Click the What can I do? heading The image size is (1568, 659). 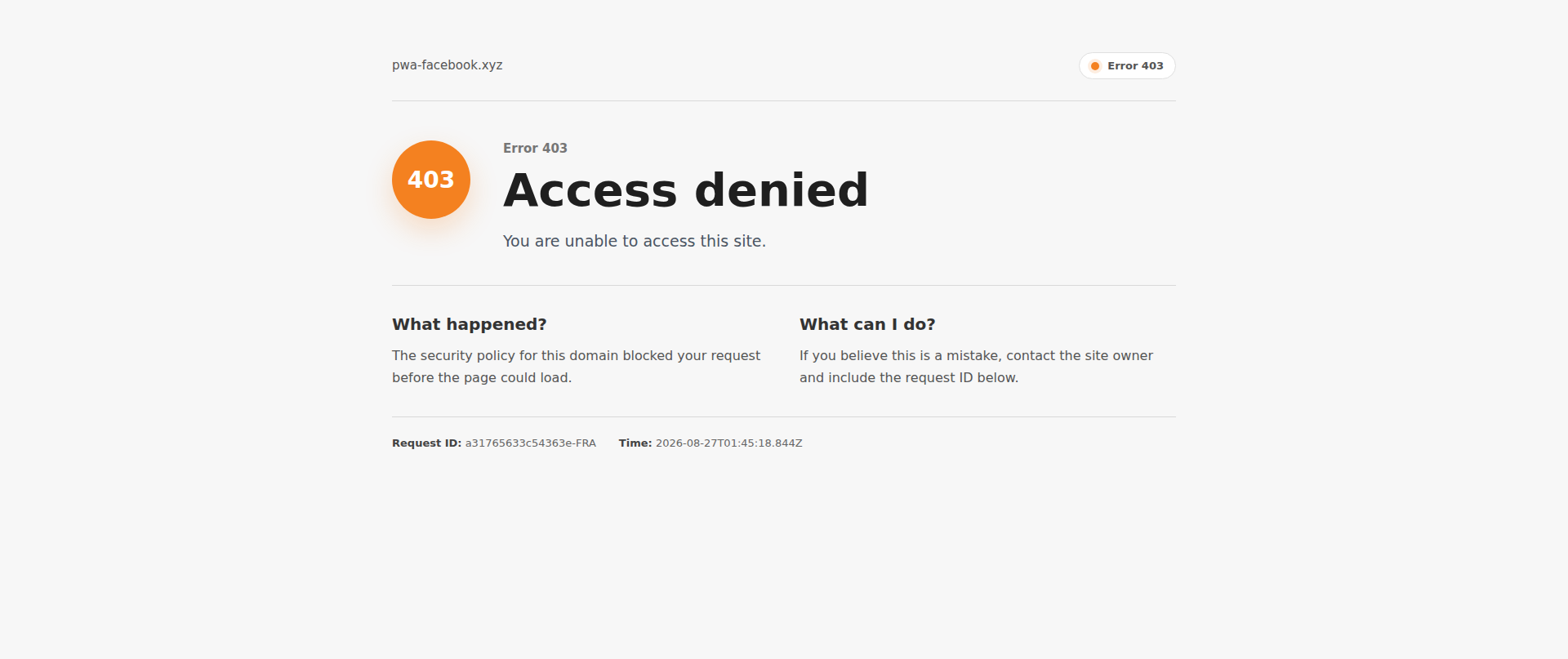[867, 324]
